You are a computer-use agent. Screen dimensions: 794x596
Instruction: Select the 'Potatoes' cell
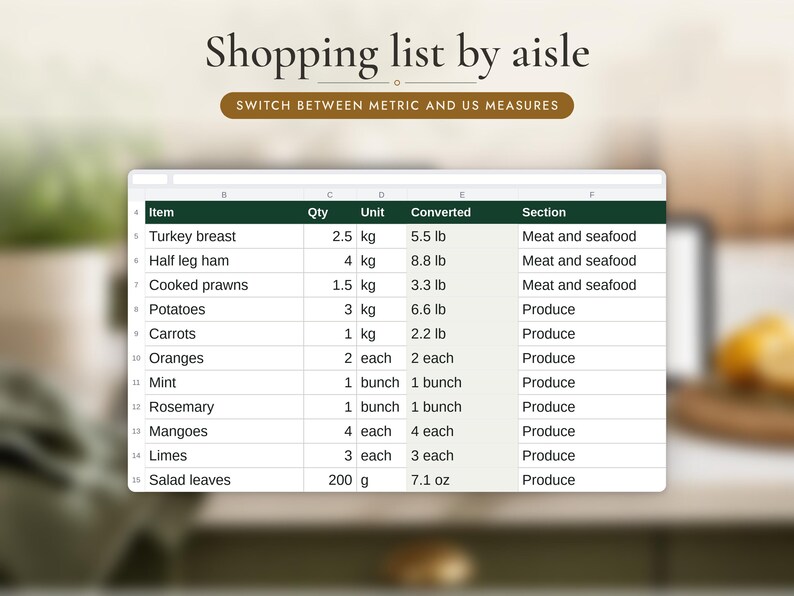(x=224, y=309)
